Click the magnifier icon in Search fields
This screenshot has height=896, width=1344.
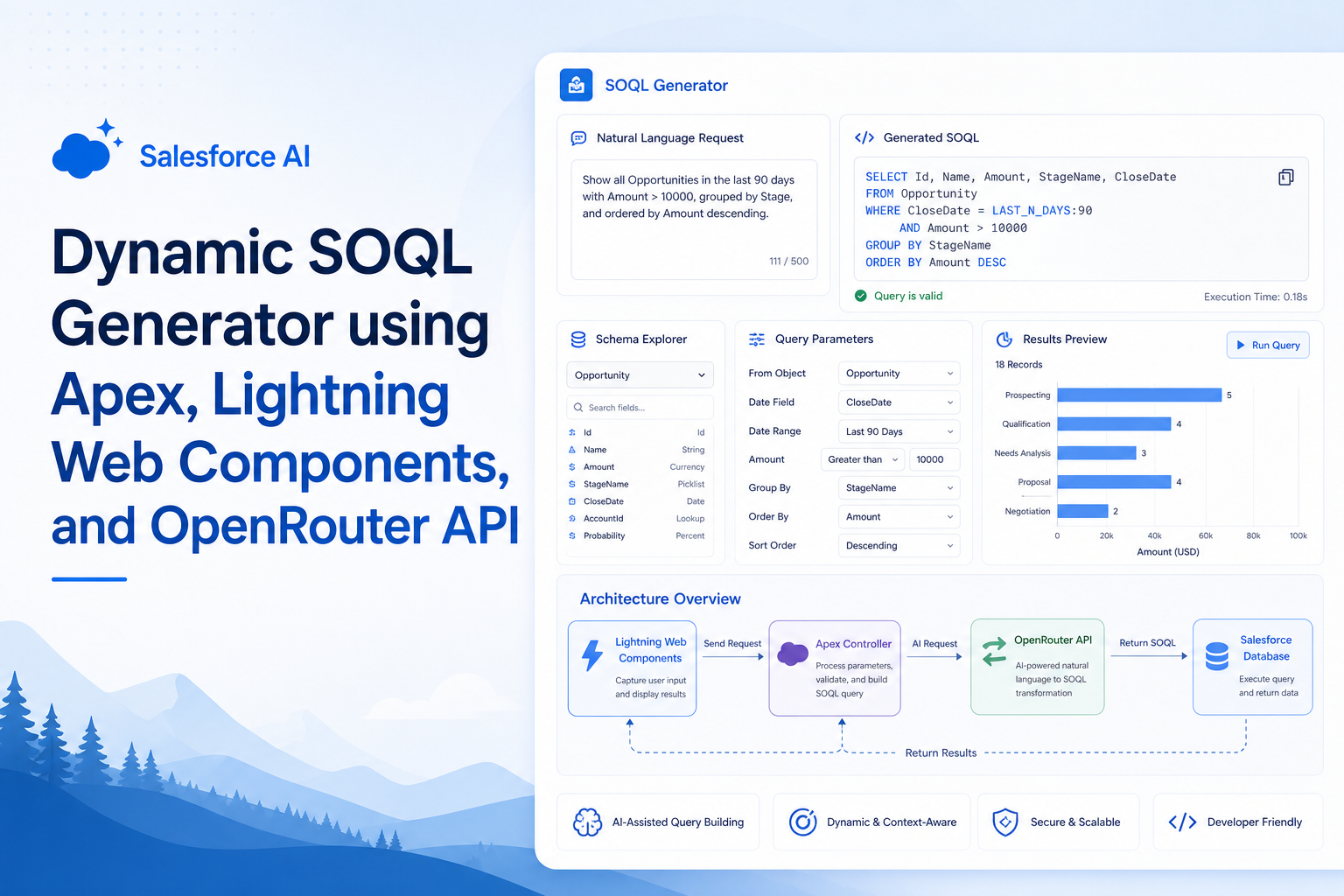578,408
